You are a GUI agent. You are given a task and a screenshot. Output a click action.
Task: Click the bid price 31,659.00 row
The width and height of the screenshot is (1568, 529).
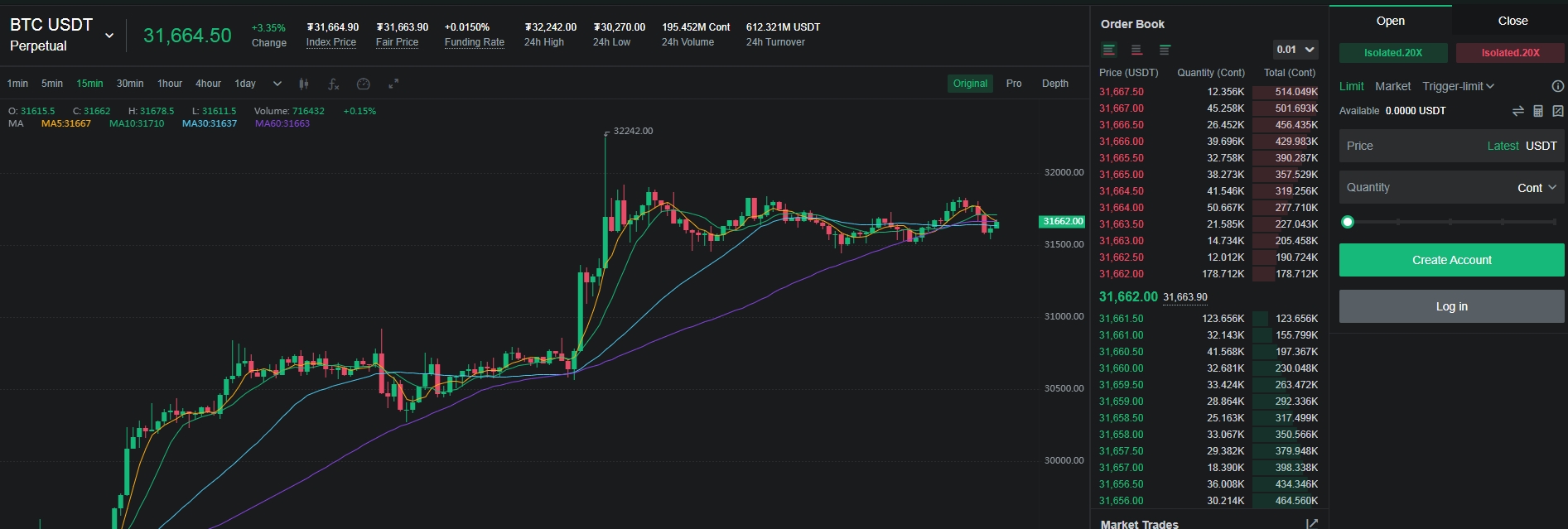coord(1208,402)
